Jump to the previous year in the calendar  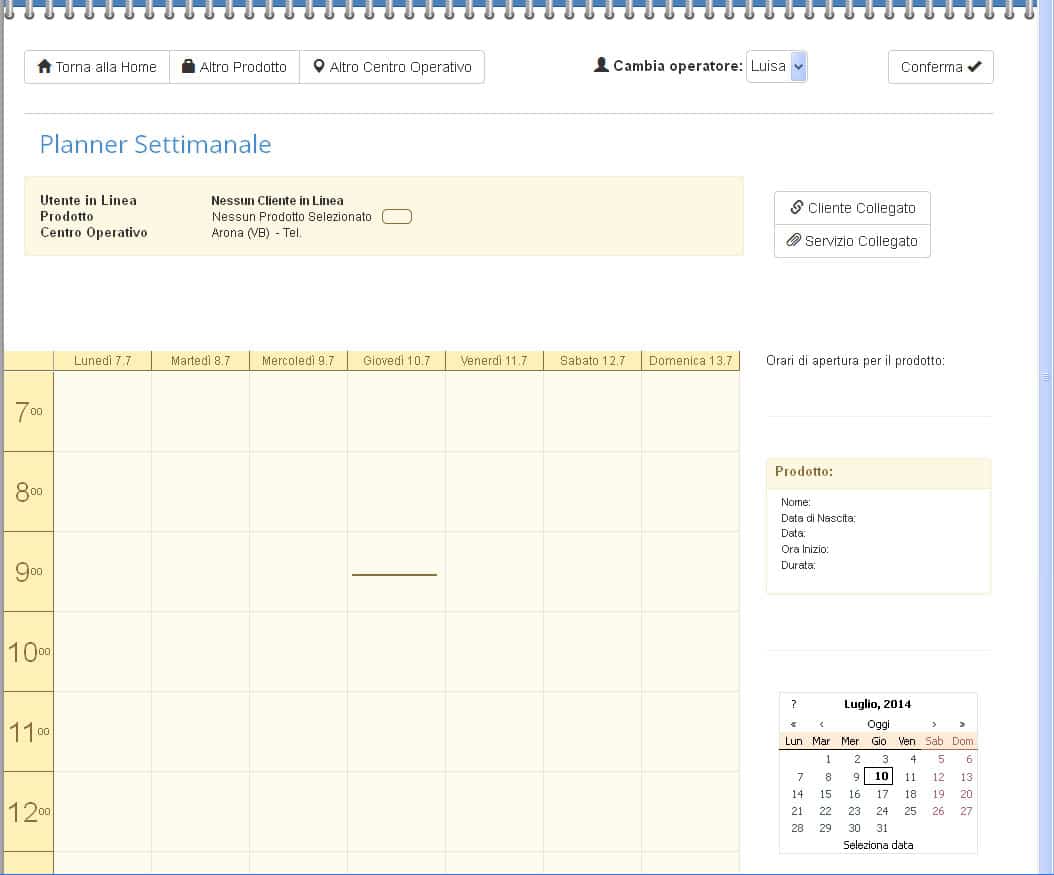point(793,724)
